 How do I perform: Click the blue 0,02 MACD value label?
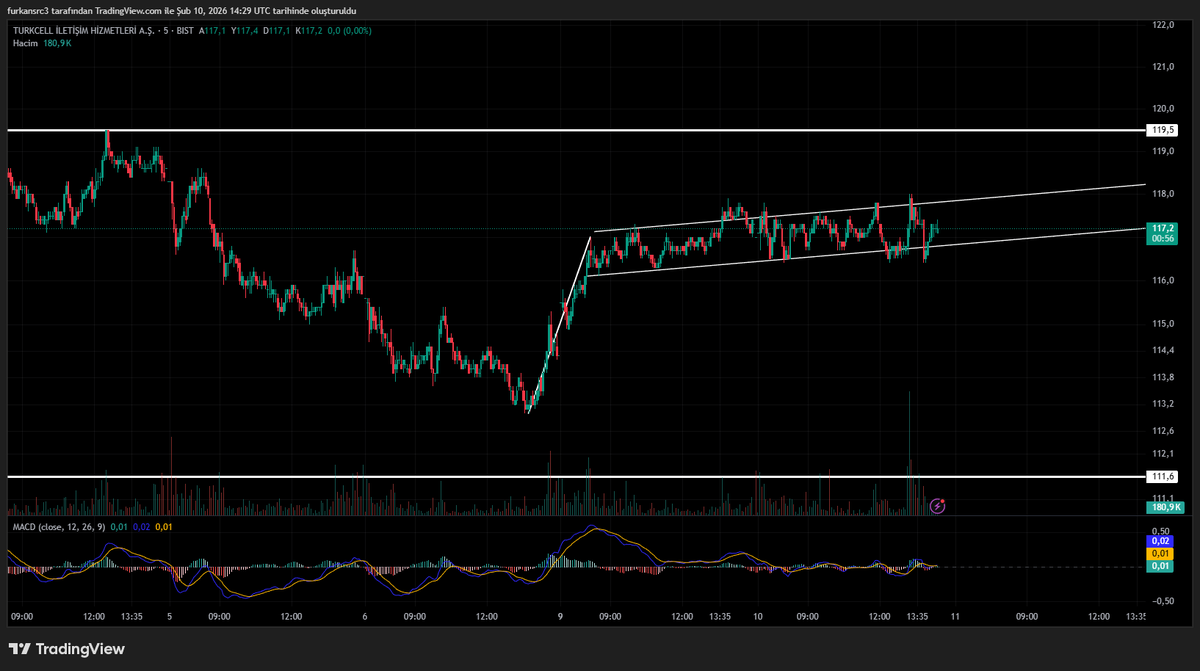pyautogui.click(x=1162, y=541)
